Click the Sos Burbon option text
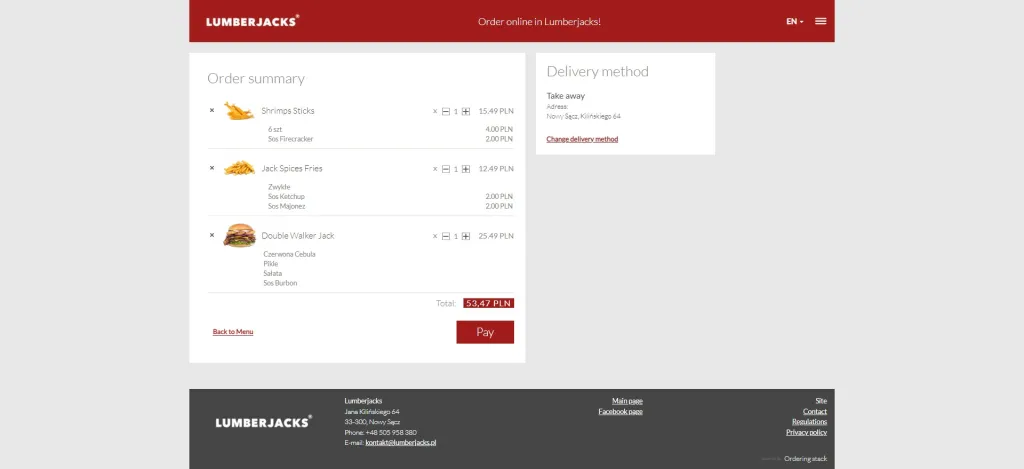 click(280, 283)
